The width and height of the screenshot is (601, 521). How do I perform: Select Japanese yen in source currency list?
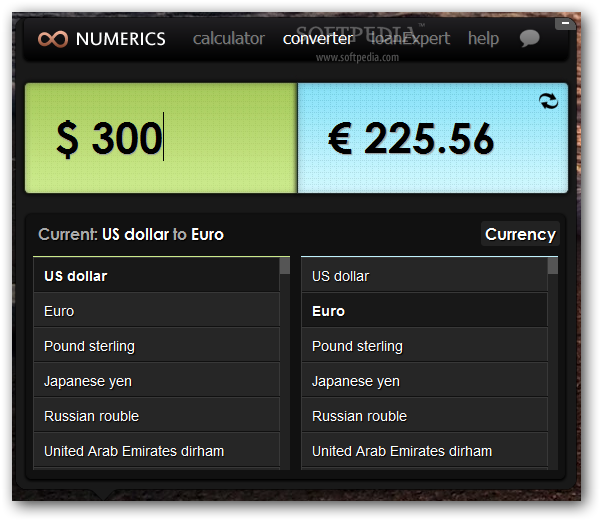157,380
